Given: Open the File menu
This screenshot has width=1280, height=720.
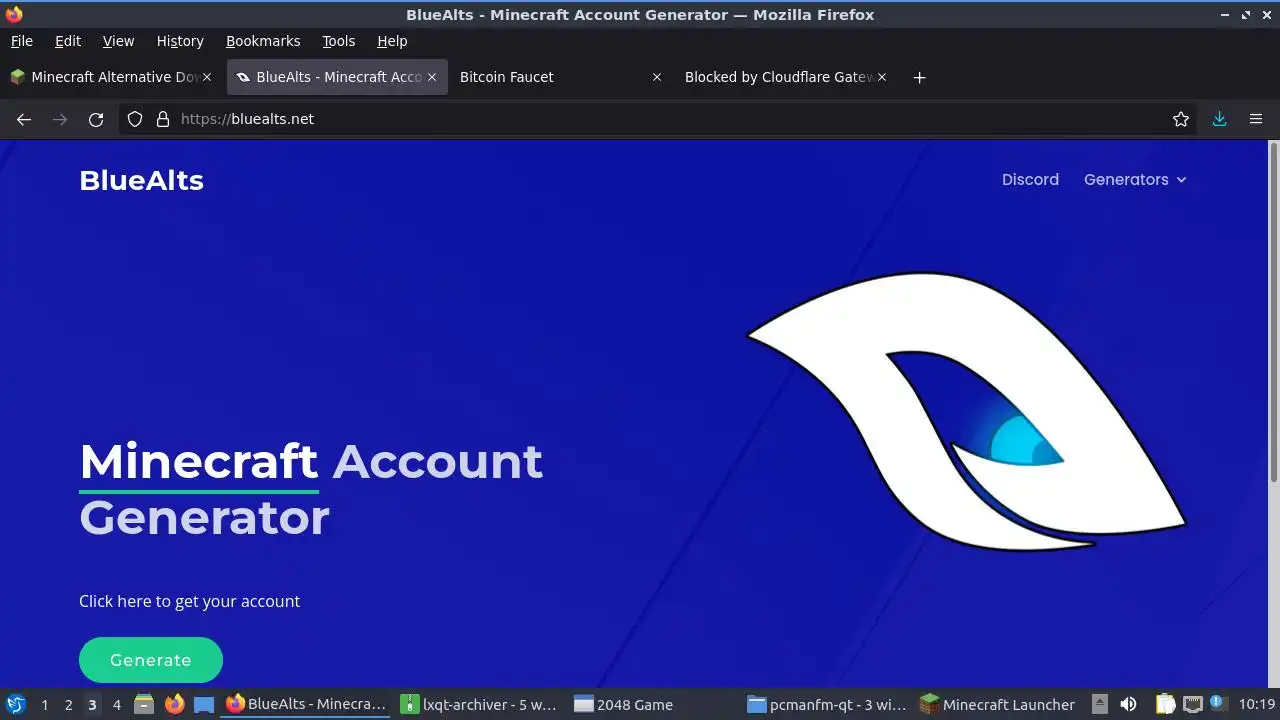Looking at the screenshot, I should point(21,41).
